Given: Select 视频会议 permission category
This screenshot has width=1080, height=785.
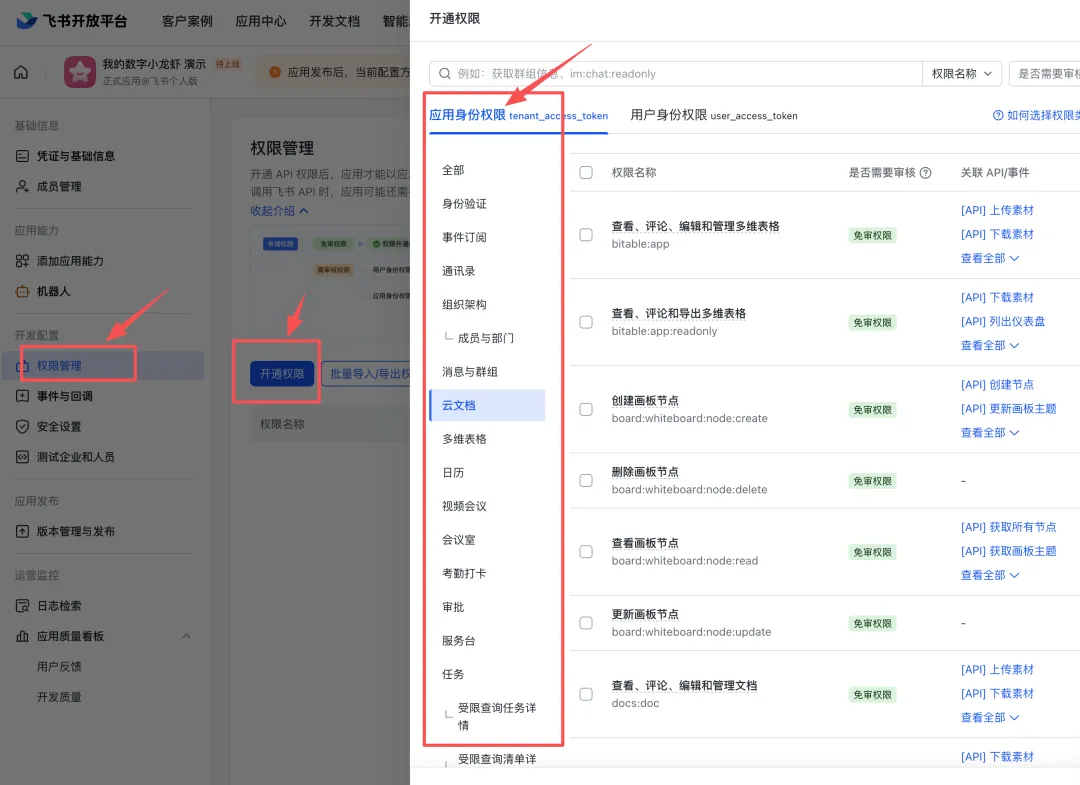Looking at the screenshot, I should coord(464,506).
